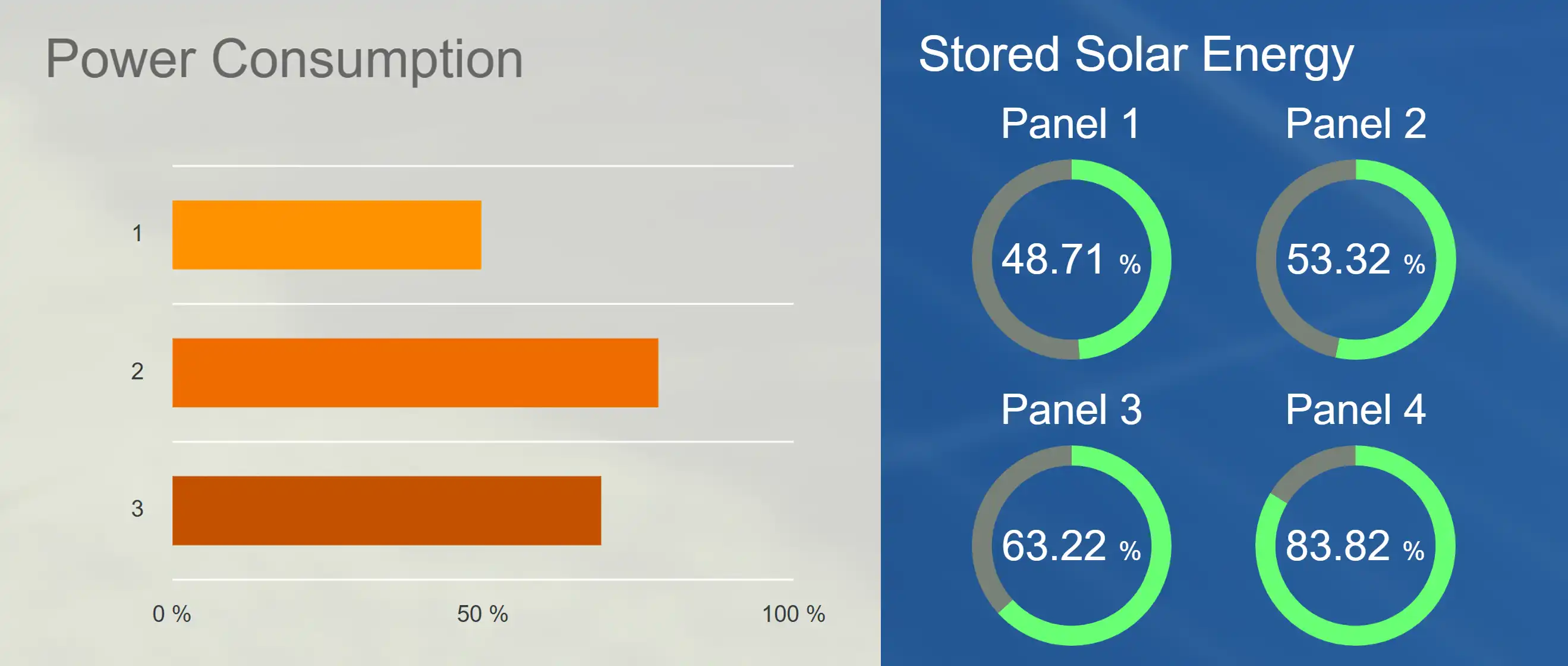Click the light orange bar 1
The width and height of the screenshot is (1568, 666).
tap(326, 235)
